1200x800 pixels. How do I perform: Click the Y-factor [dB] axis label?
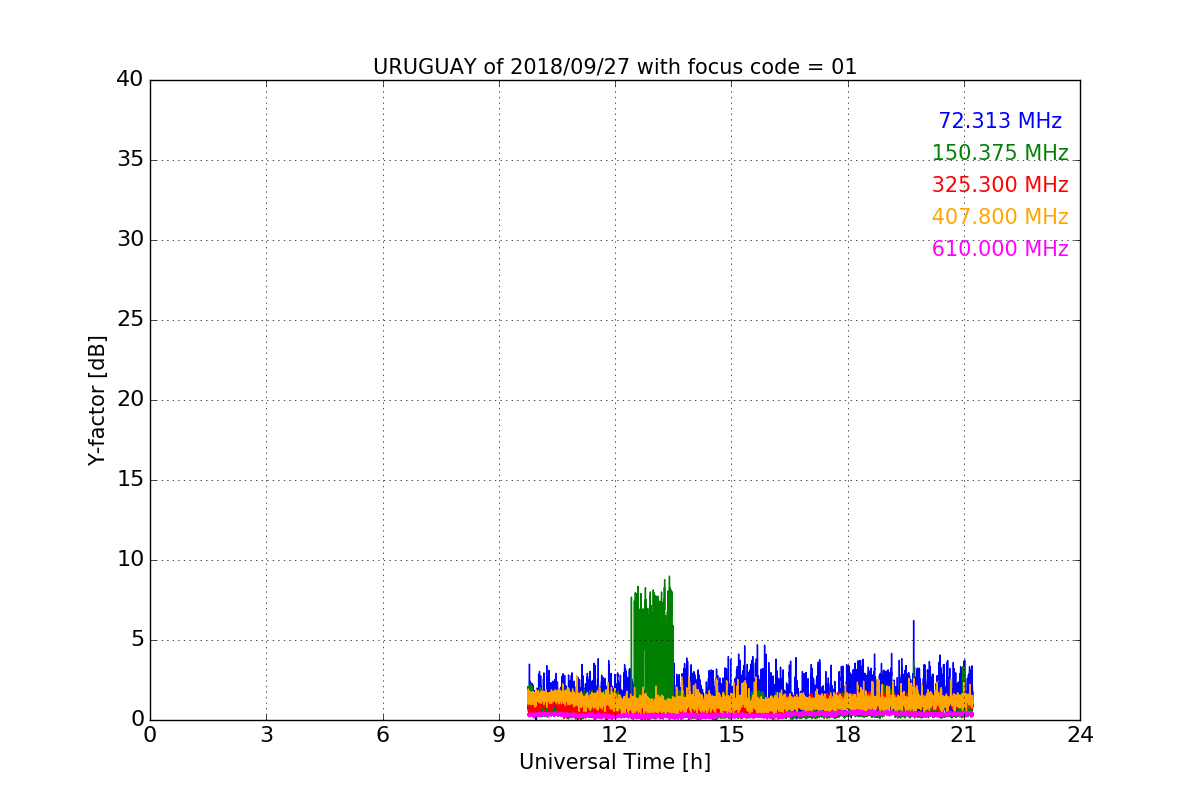click(97, 400)
